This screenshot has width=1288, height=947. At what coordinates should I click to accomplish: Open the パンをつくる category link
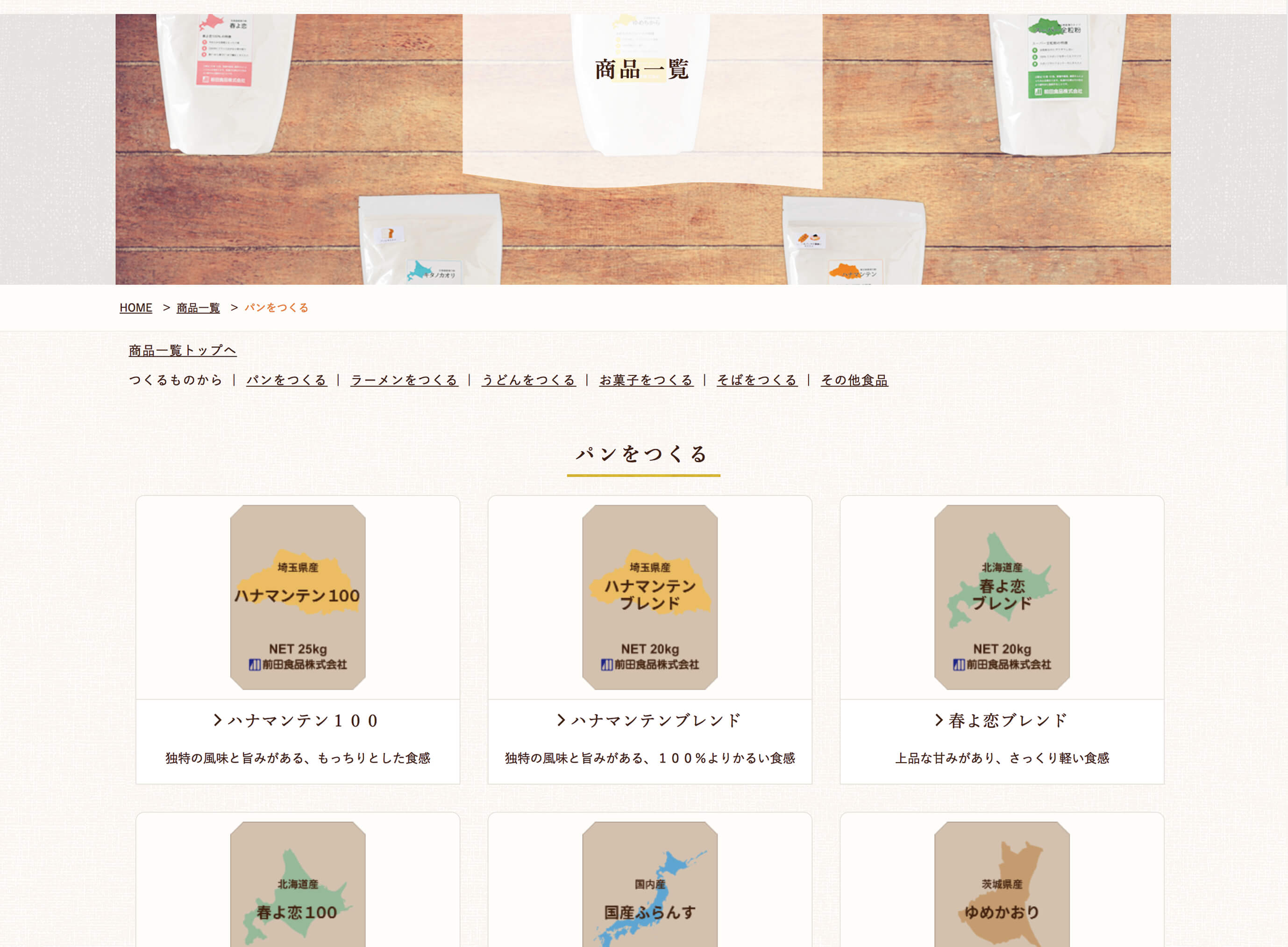click(287, 380)
